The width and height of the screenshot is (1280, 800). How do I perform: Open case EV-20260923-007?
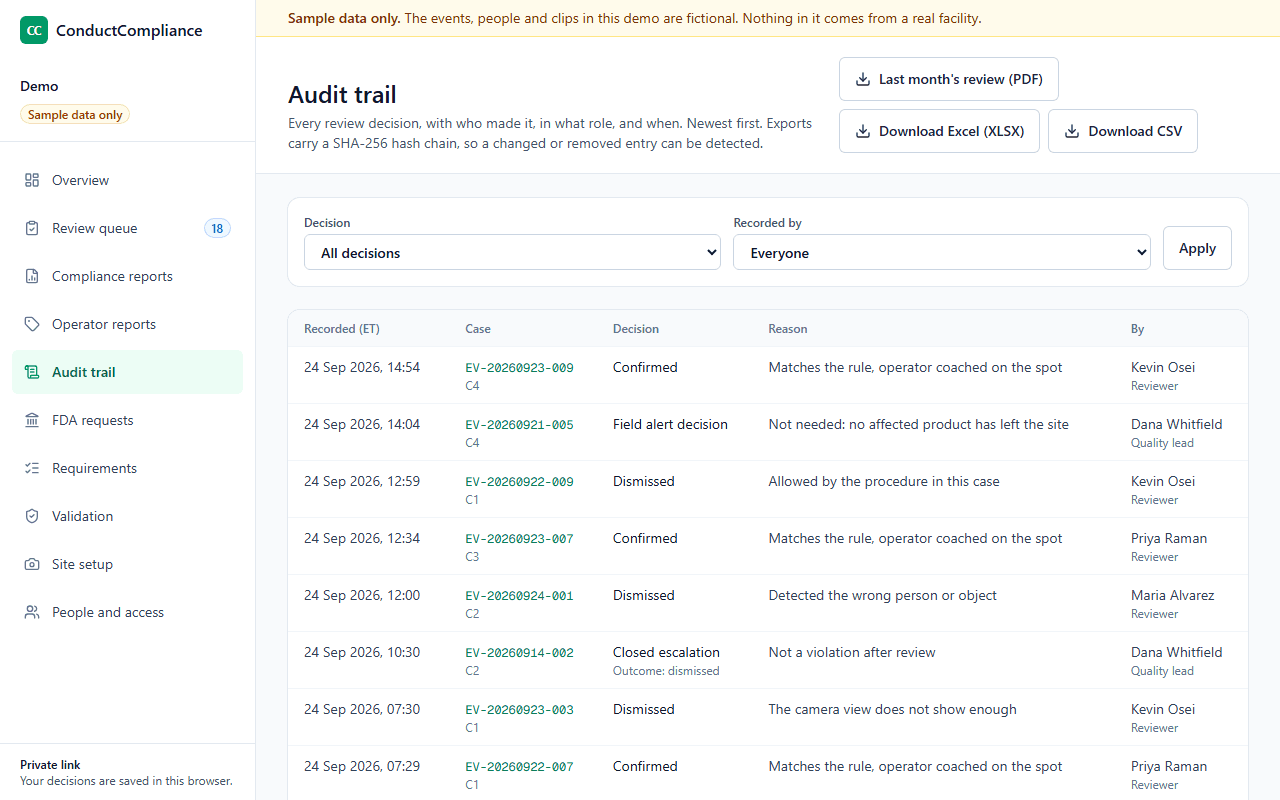click(519, 539)
